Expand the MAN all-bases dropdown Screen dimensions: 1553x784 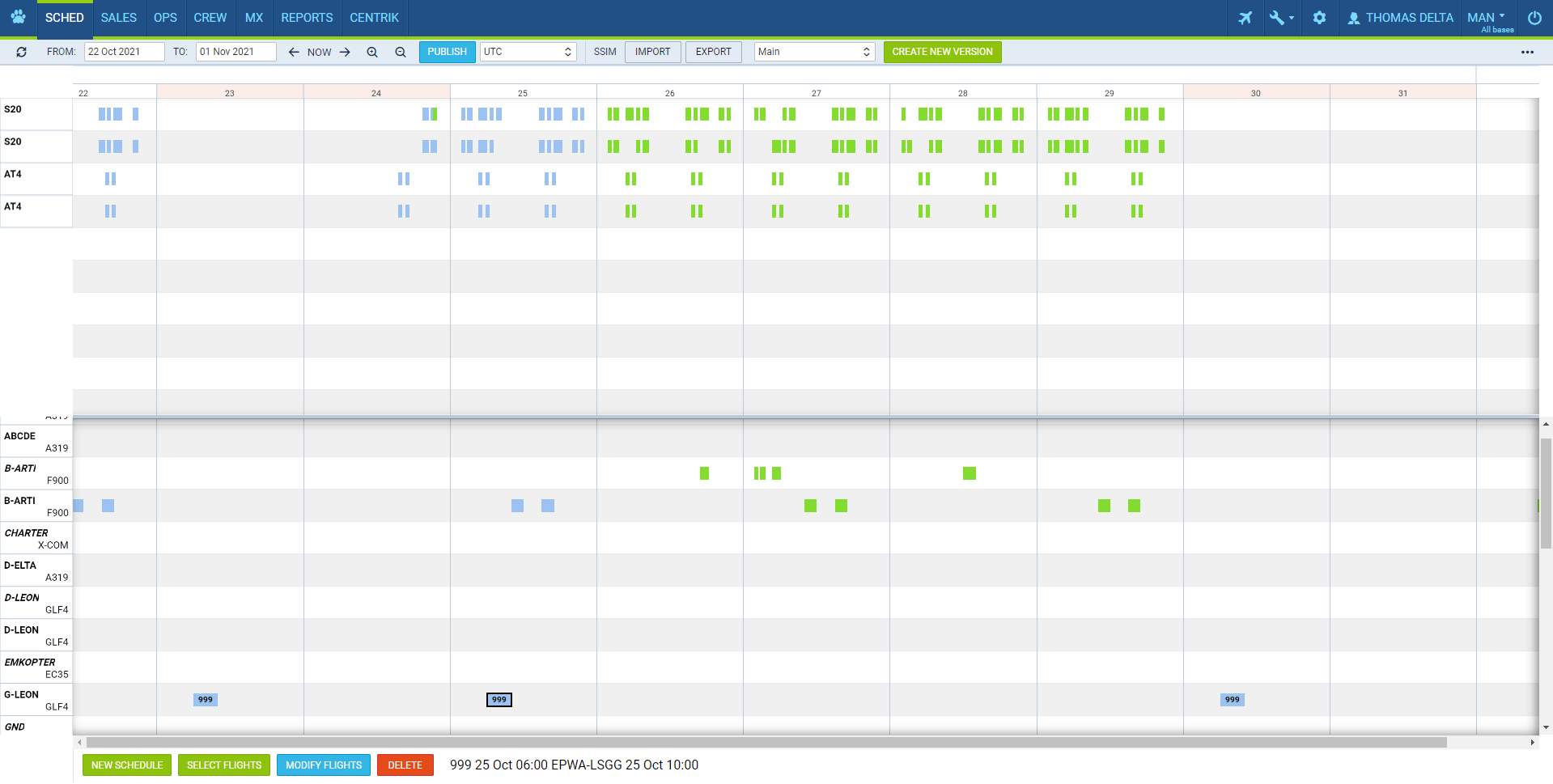tap(1487, 17)
